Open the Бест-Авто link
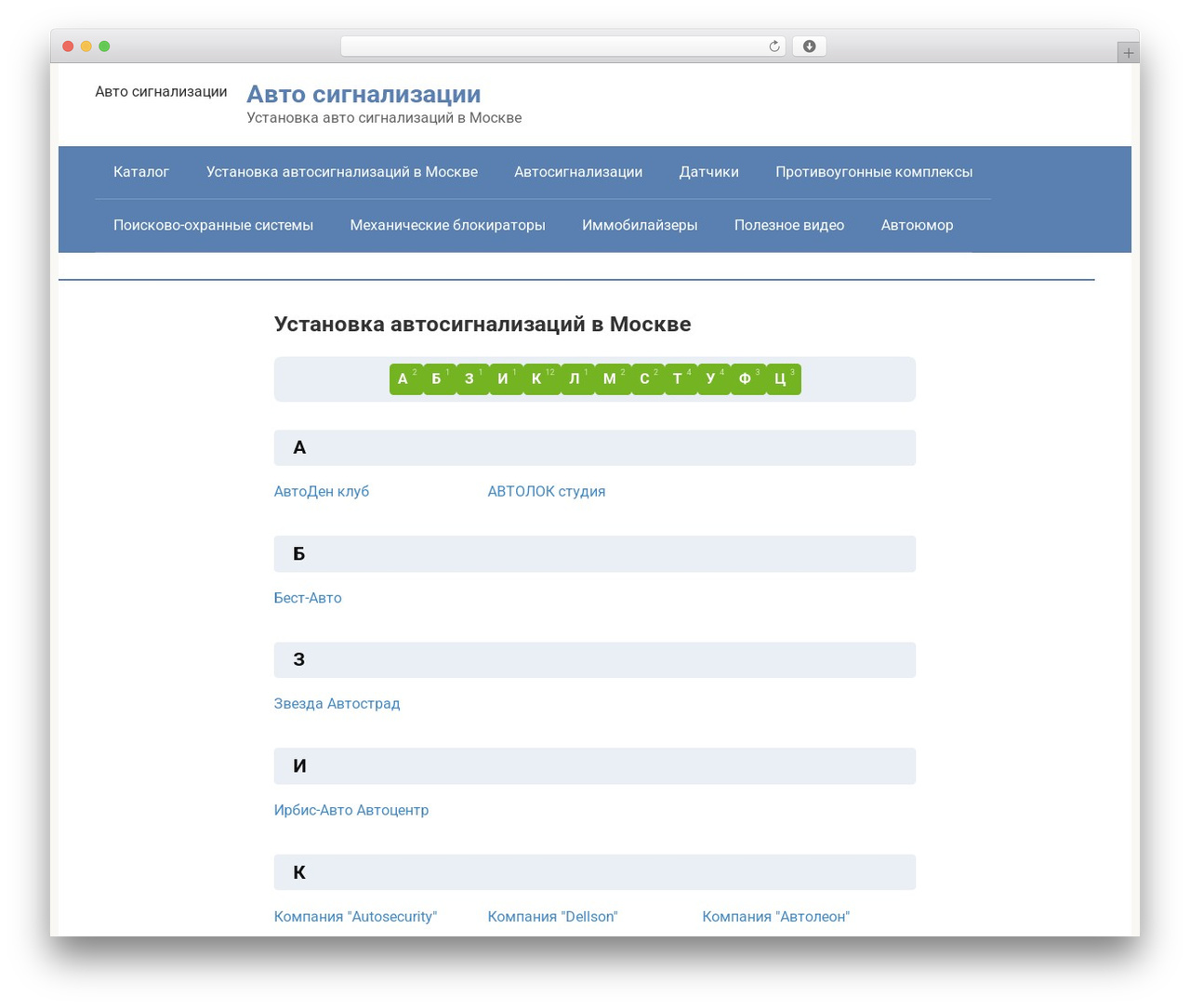 pyautogui.click(x=308, y=598)
